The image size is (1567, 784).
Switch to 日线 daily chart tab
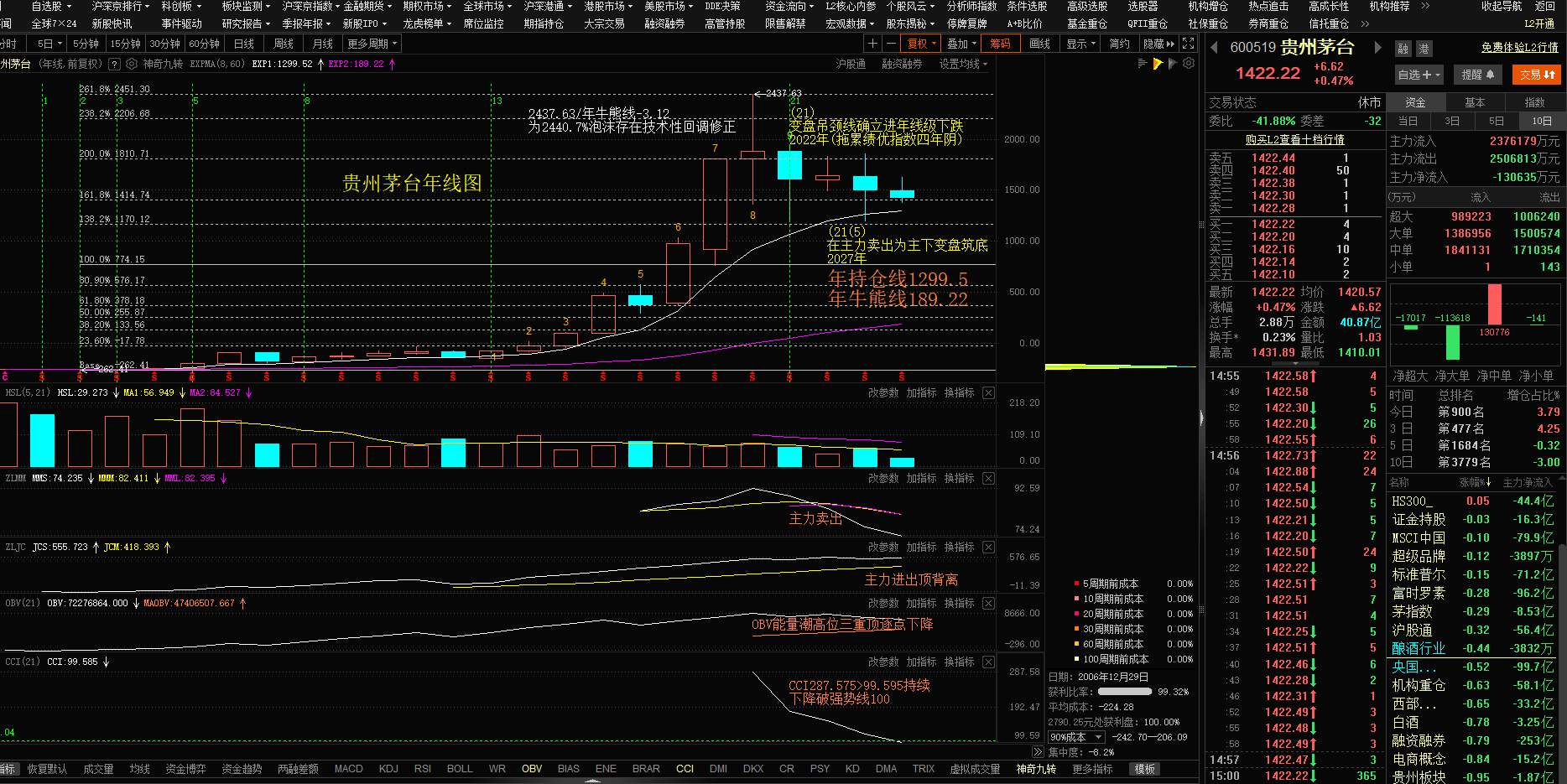[244, 44]
